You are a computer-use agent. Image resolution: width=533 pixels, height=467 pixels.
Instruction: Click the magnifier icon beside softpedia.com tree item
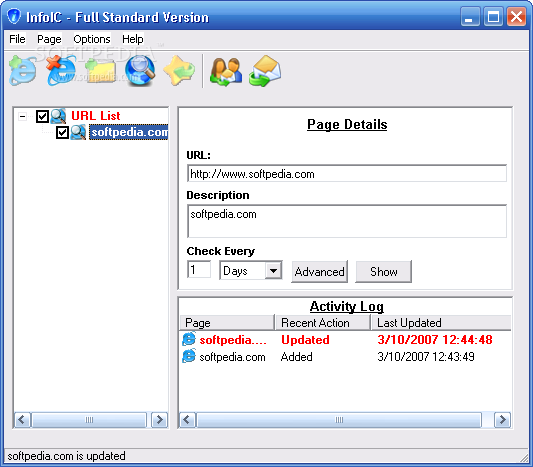coord(78,132)
